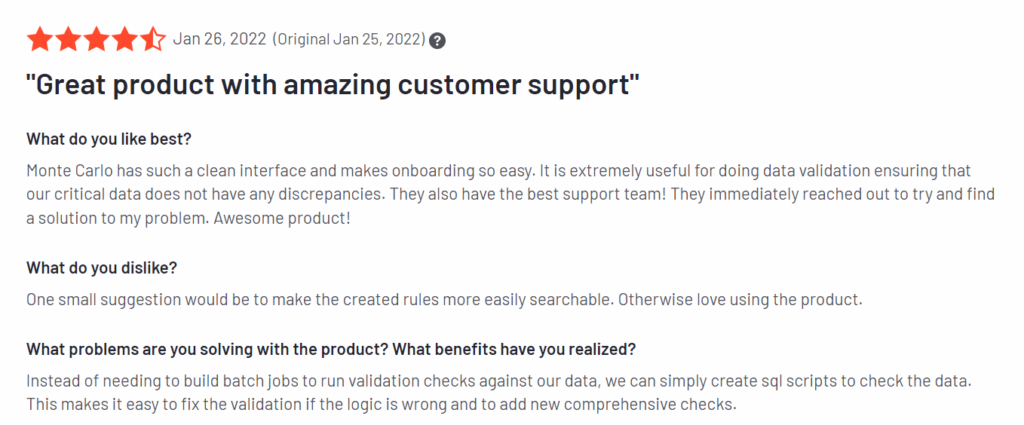Image resolution: width=1024 pixels, height=425 pixels.
Task: Click the half-filled fifth rating star
Action: (x=153, y=39)
